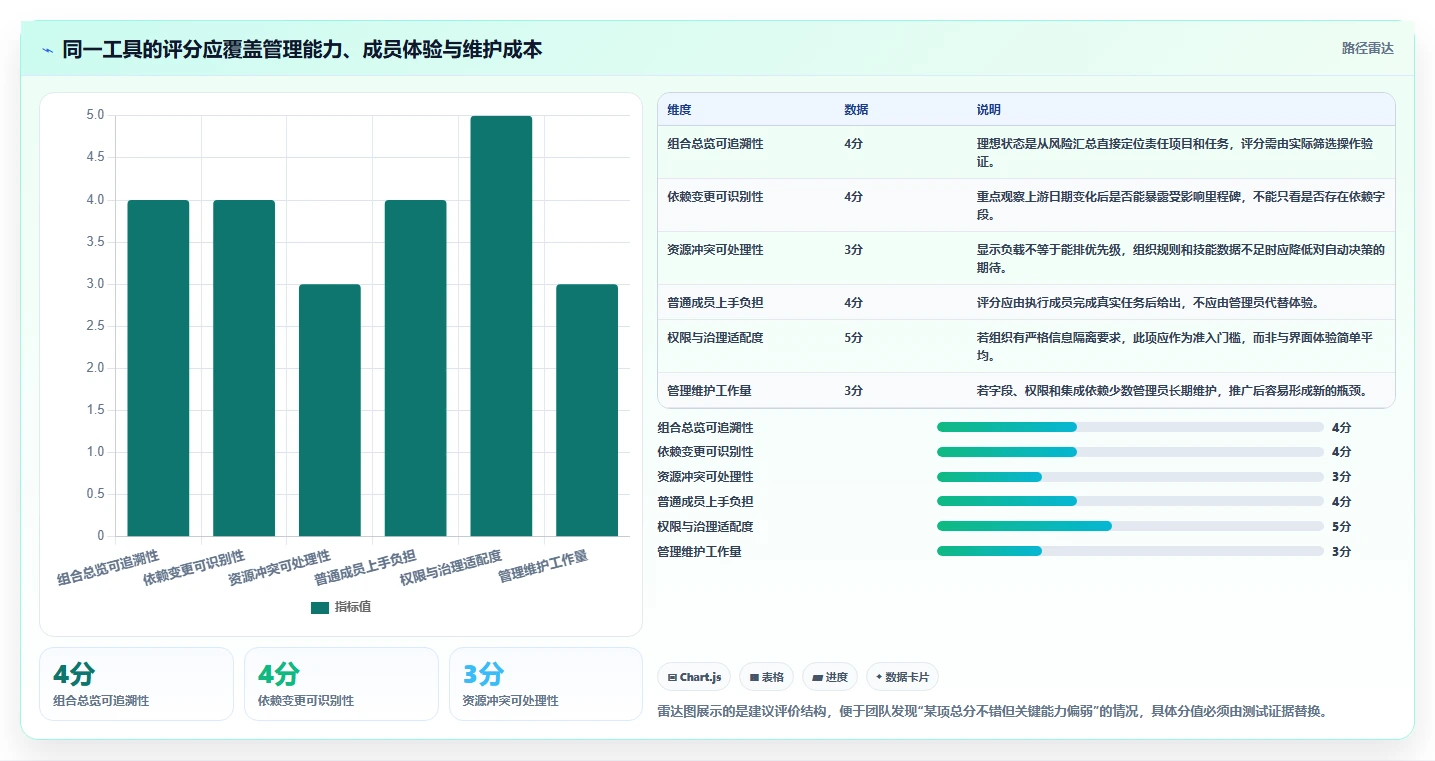Click the 指标值 legend label

pos(352,607)
